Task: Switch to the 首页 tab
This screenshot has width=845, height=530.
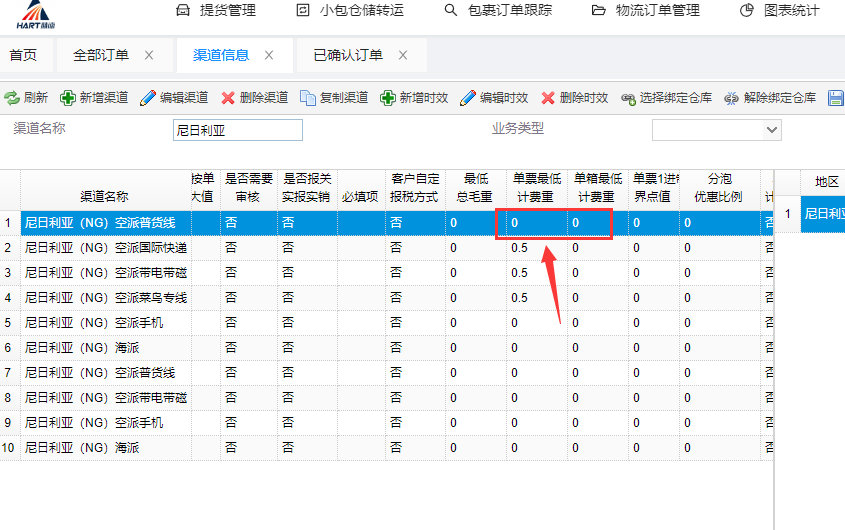Action: (x=23, y=55)
